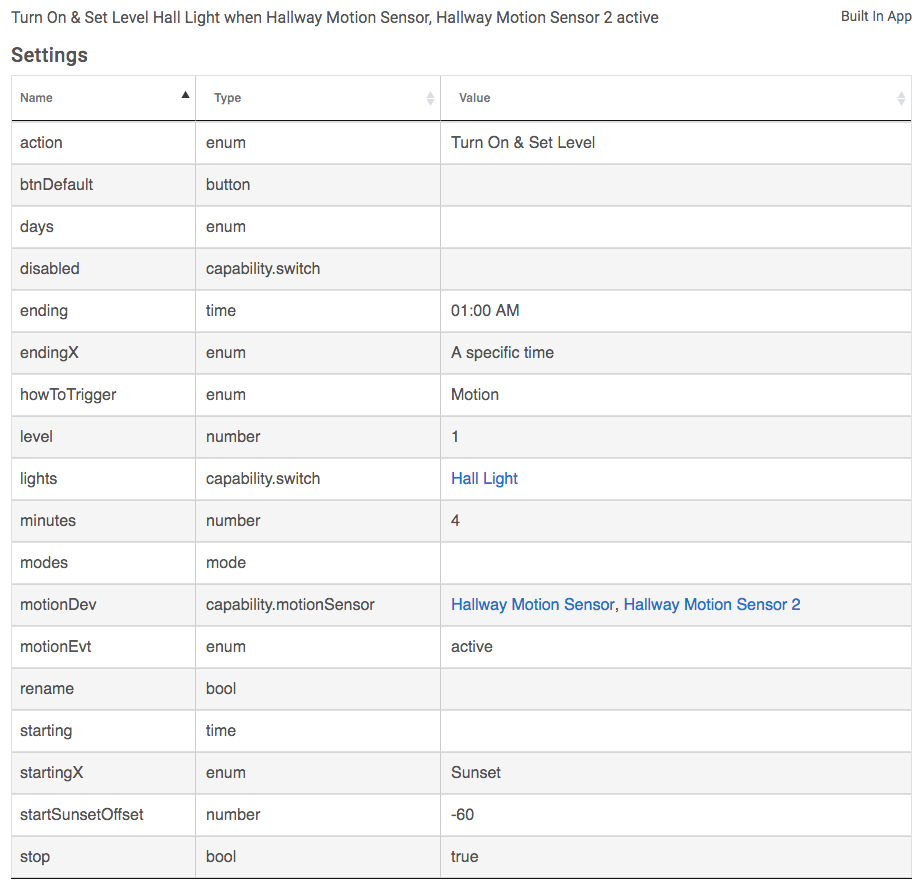This screenshot has height=892, width=923.
Task: Open the first Hallway Motion Sensor link
Action: [532, 604]
